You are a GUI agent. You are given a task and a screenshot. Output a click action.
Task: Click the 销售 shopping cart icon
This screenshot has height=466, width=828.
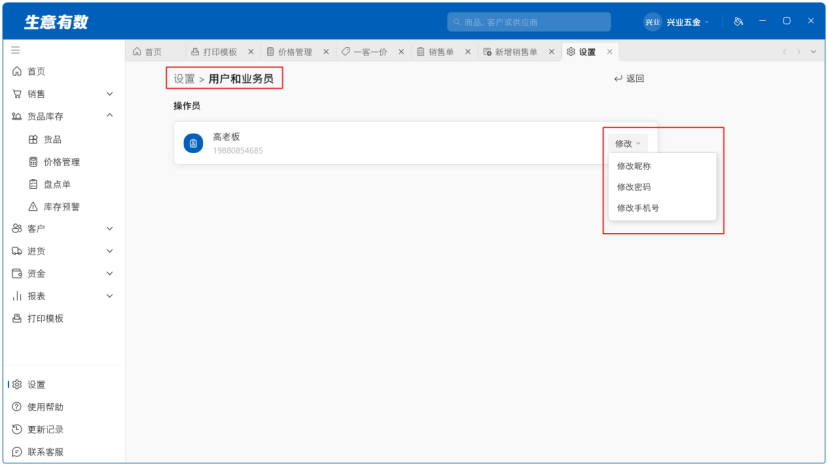[17, 94]
